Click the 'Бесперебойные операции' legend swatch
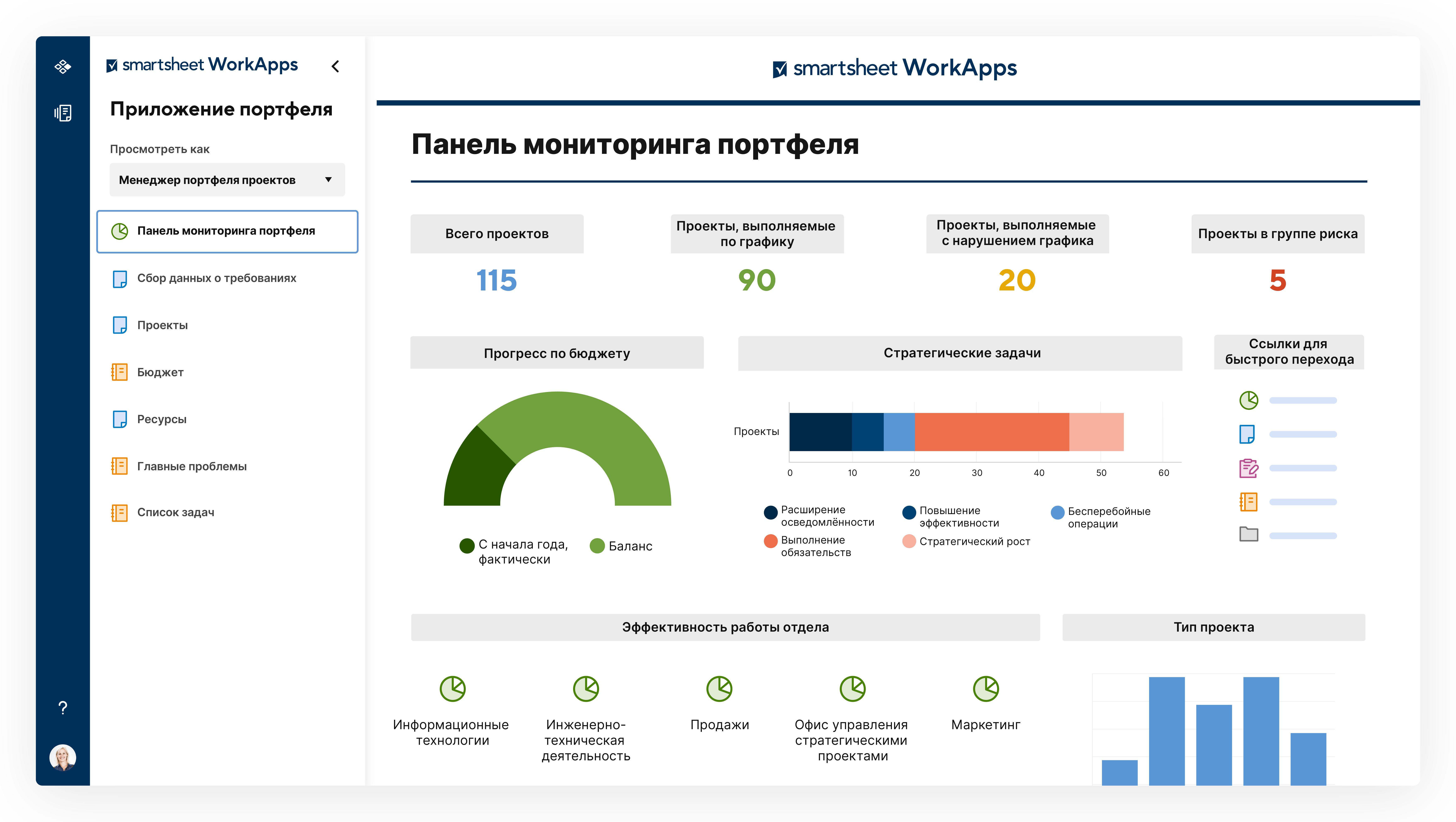 coord(1058,513)
